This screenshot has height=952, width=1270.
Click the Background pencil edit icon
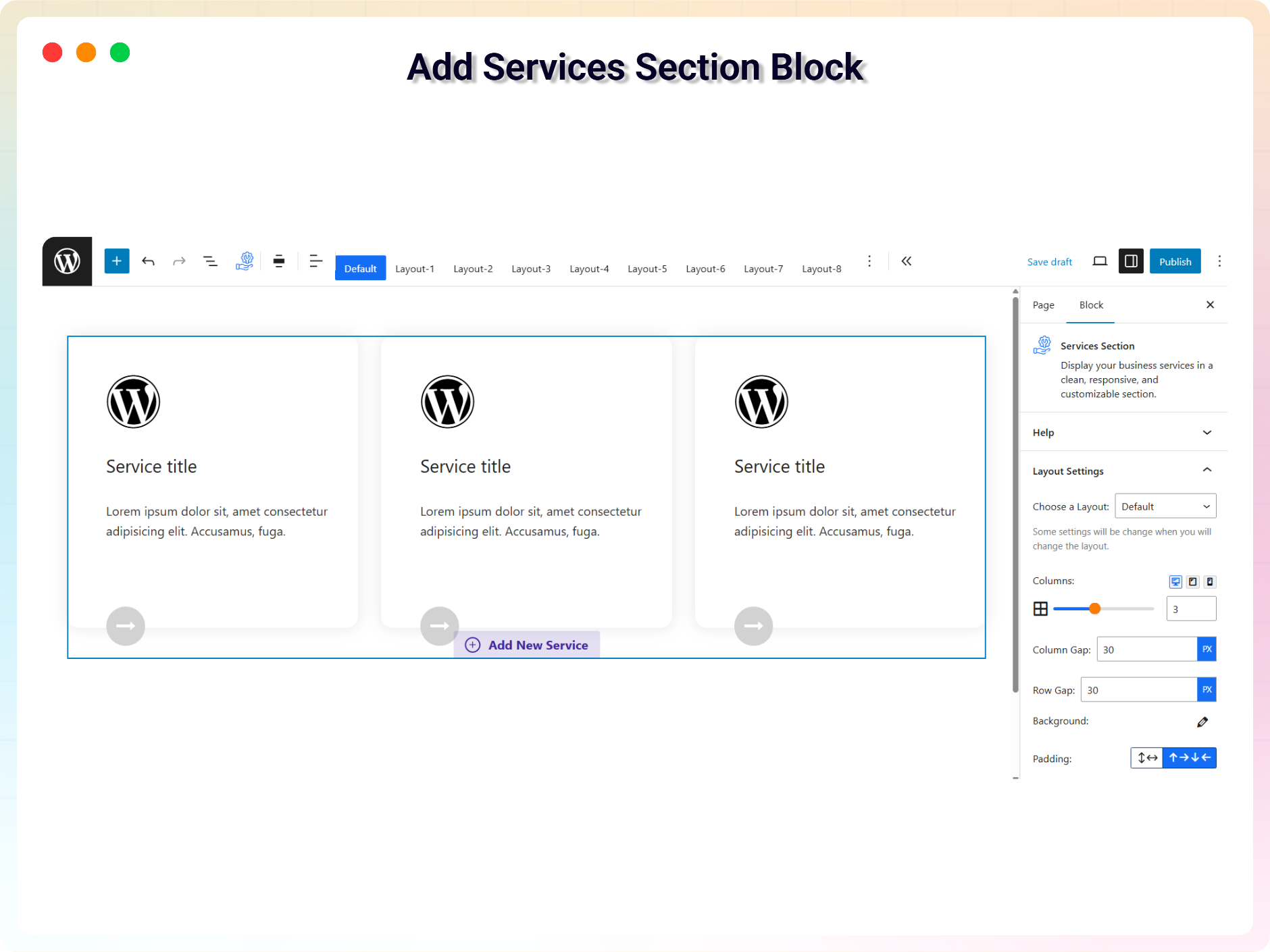point(1202,722)
